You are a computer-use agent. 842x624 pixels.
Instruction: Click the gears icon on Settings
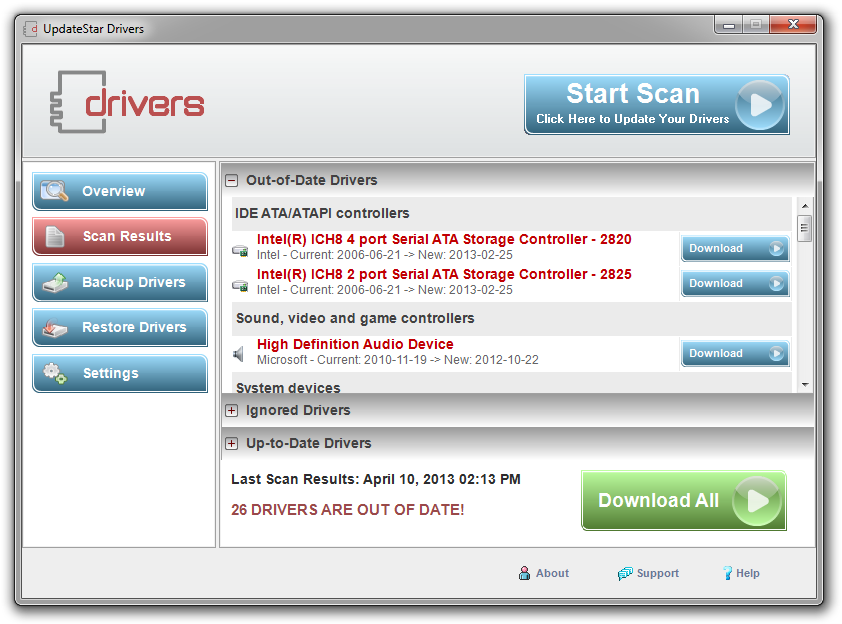pos(55,373)
